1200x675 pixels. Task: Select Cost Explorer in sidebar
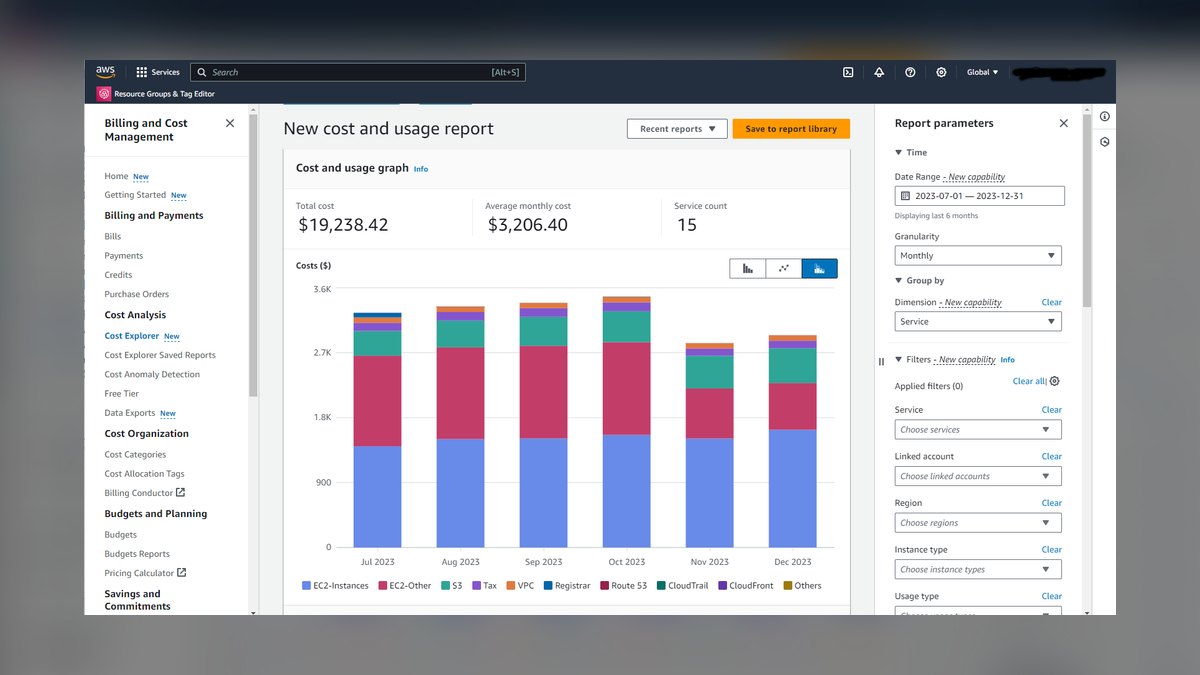tap(132, 336)
